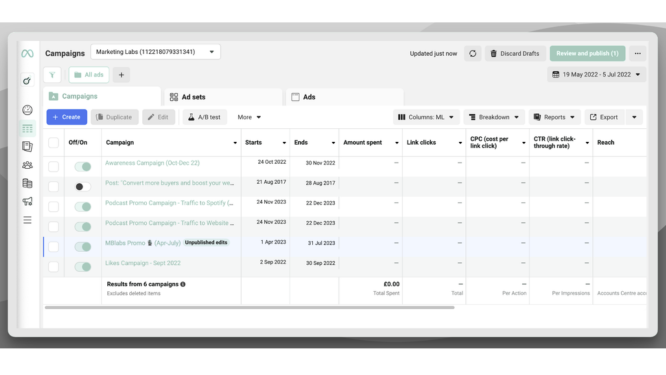Toggle the Likes Campaign Sept 2022 switch
Screen dimensions: 666x375
click(83, 267)
